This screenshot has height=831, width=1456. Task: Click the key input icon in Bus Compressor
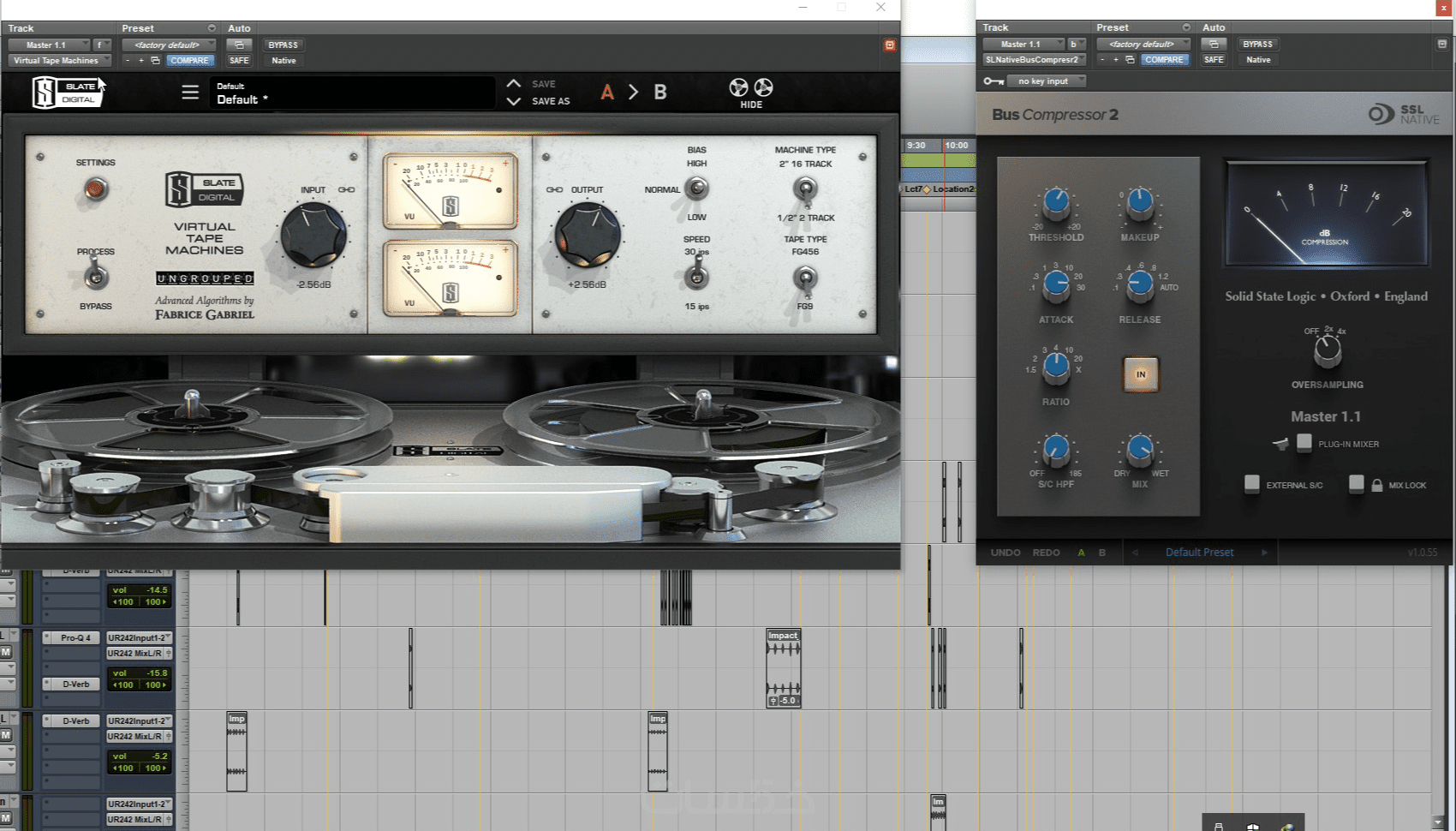coord(994,81)
